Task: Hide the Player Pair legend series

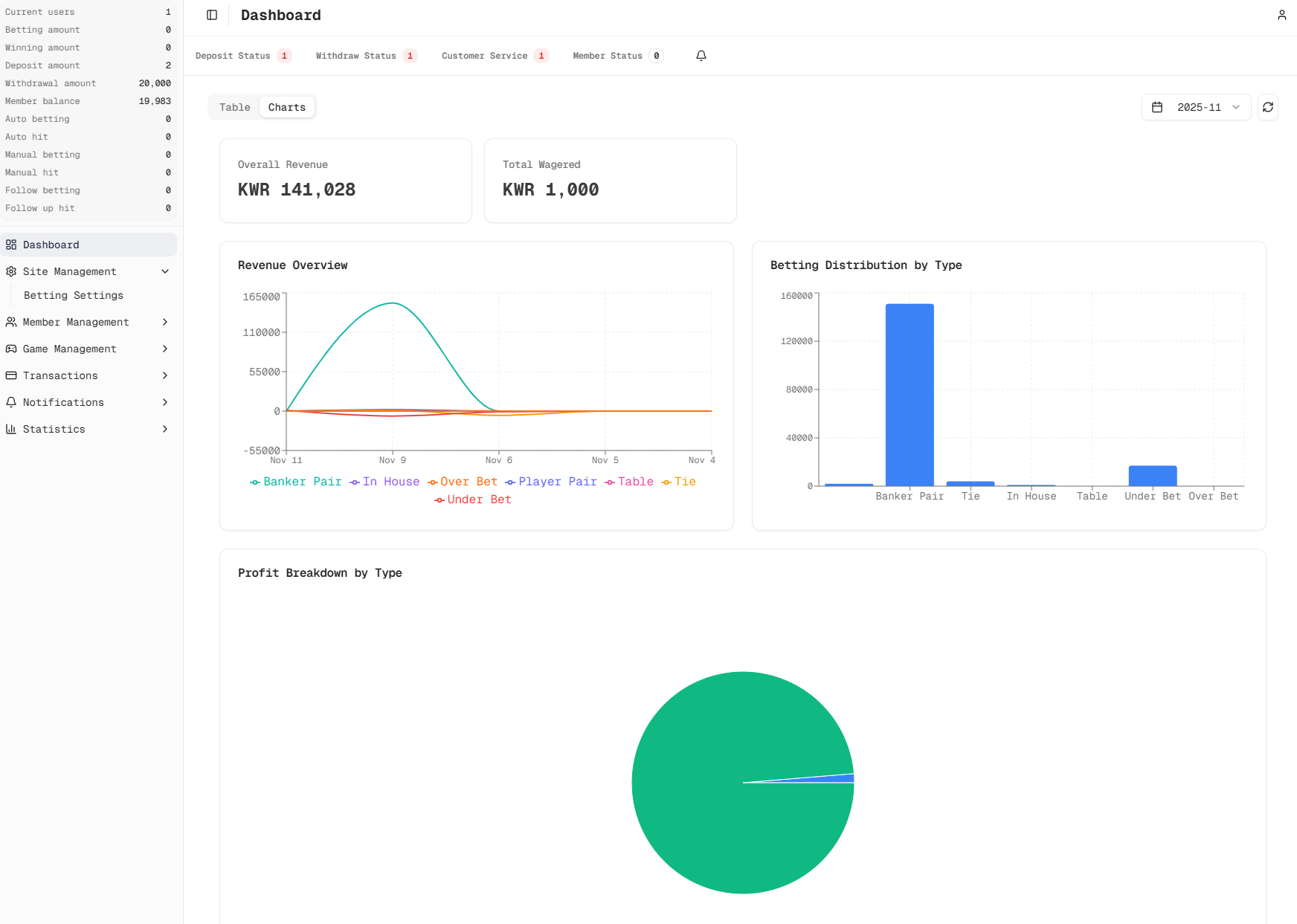Action: pyautogui.click(x=551, y=482)
